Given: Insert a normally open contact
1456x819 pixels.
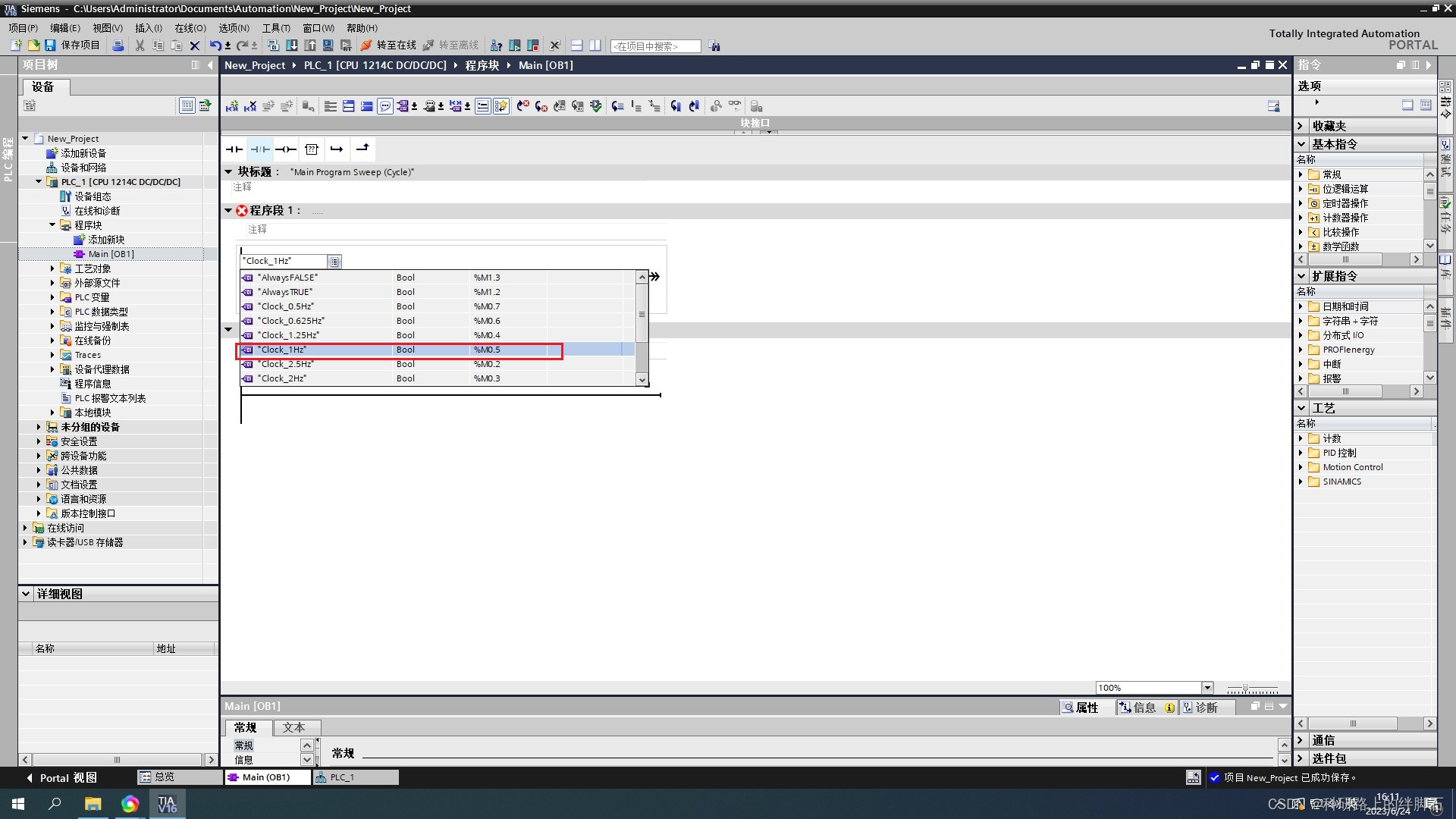Looking at the screenshot, I should tap(234, 149).
